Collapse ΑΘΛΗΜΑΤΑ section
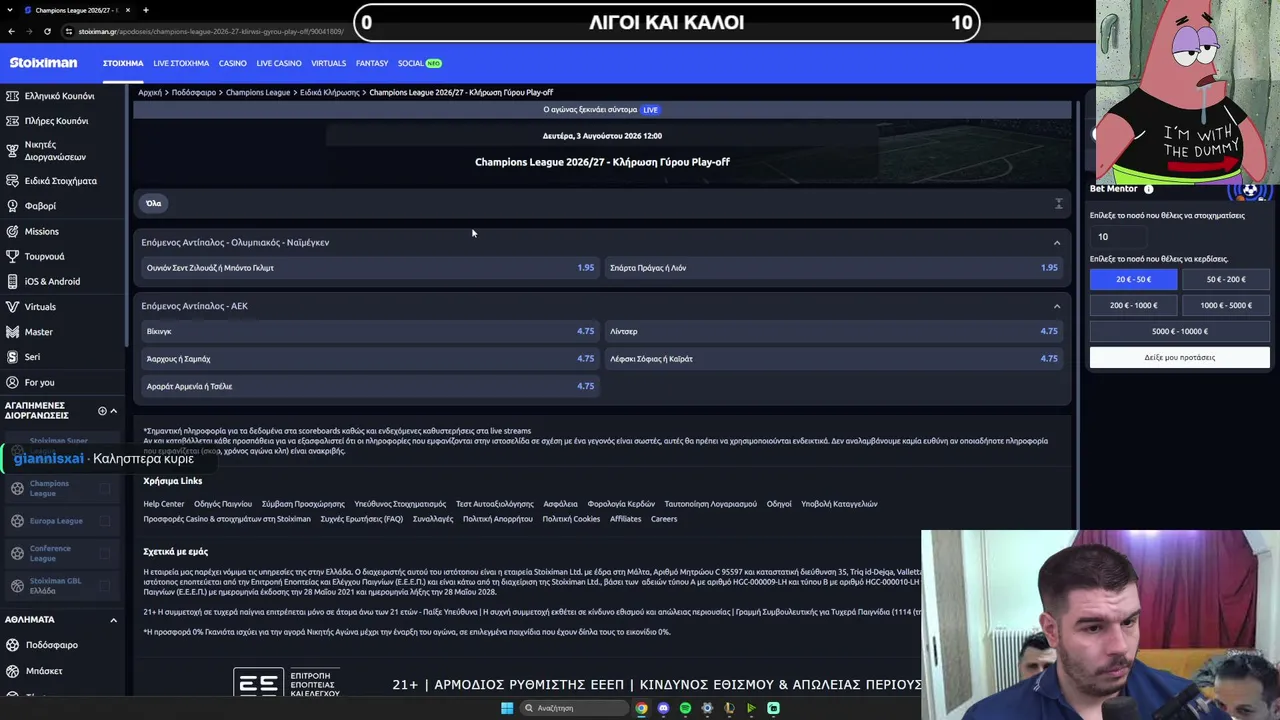Image resolution: width=1280 pixels, height=720 pixels. pos(113,620)
